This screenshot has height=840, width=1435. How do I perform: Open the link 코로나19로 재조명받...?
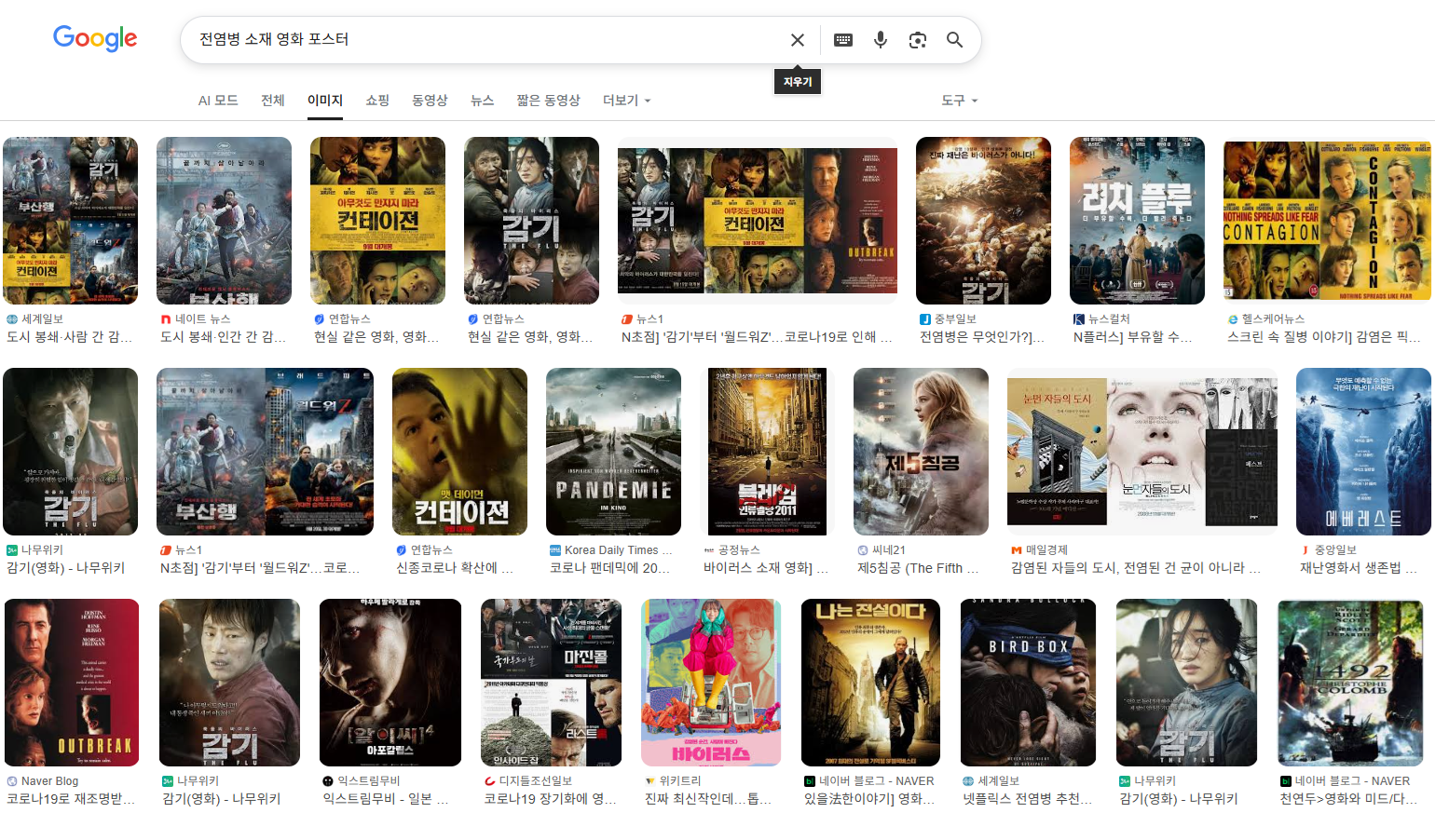pyautogui.click(x=71, y=798)
